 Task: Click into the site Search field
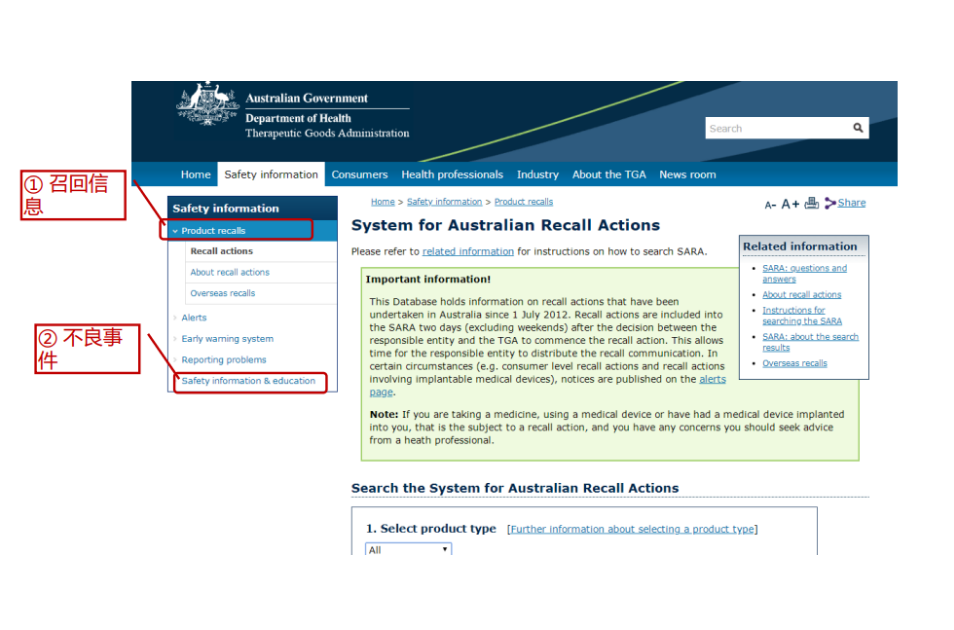click(x=776, y=128)
